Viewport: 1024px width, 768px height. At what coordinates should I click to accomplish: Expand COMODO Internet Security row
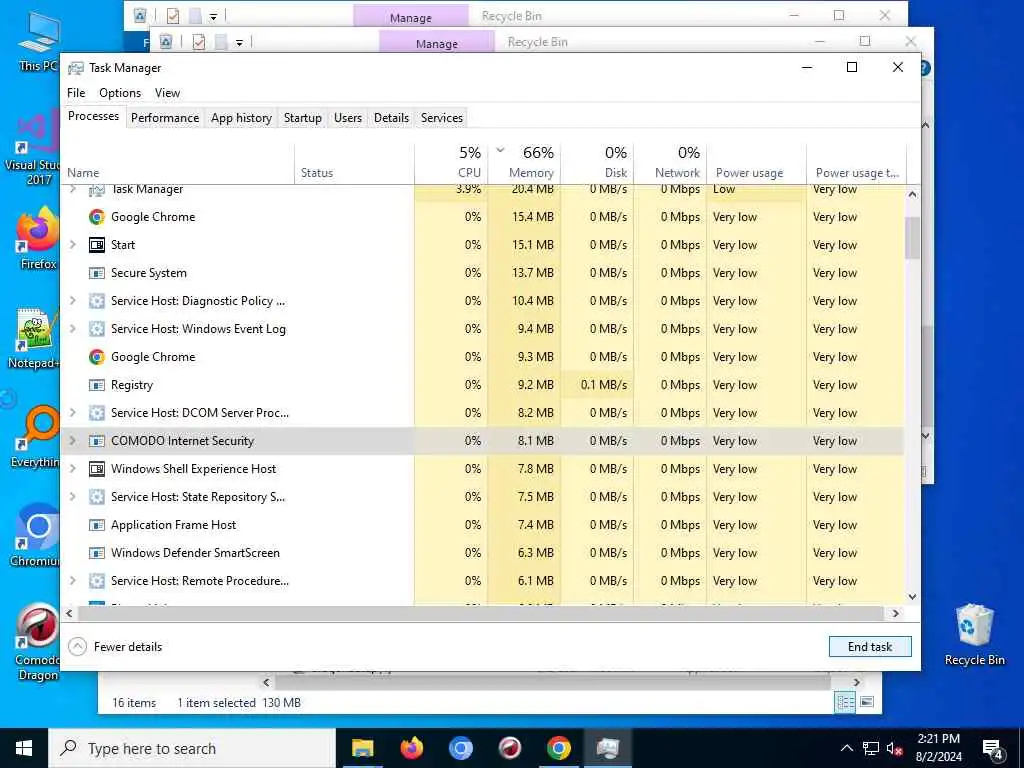tap(72, 441)
